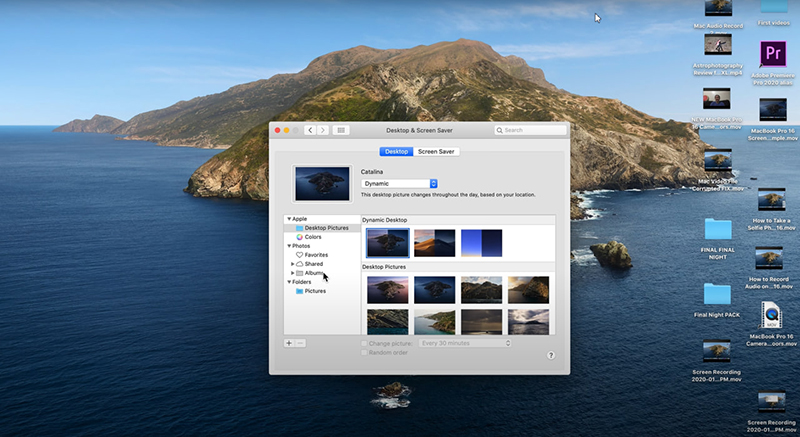
Task: Enable the Change picture checkbox
Action: (x=364, y=343)
